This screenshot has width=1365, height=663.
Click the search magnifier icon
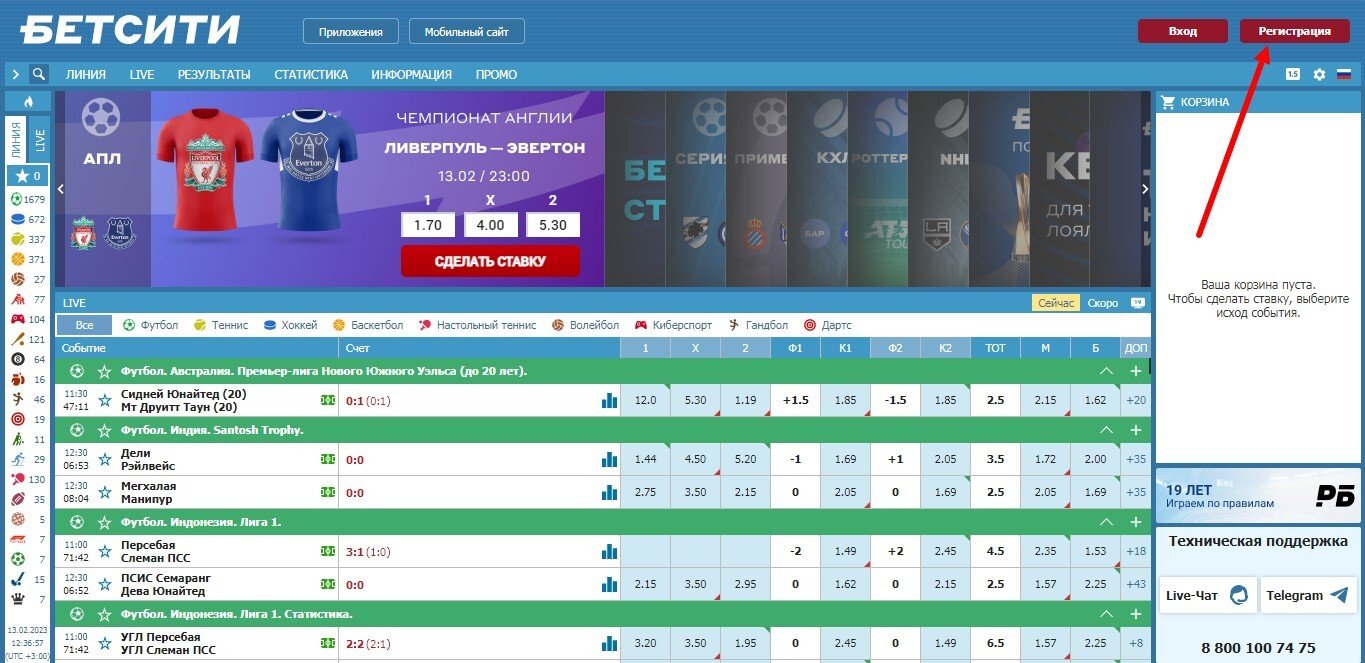click(x=39, y=74)
